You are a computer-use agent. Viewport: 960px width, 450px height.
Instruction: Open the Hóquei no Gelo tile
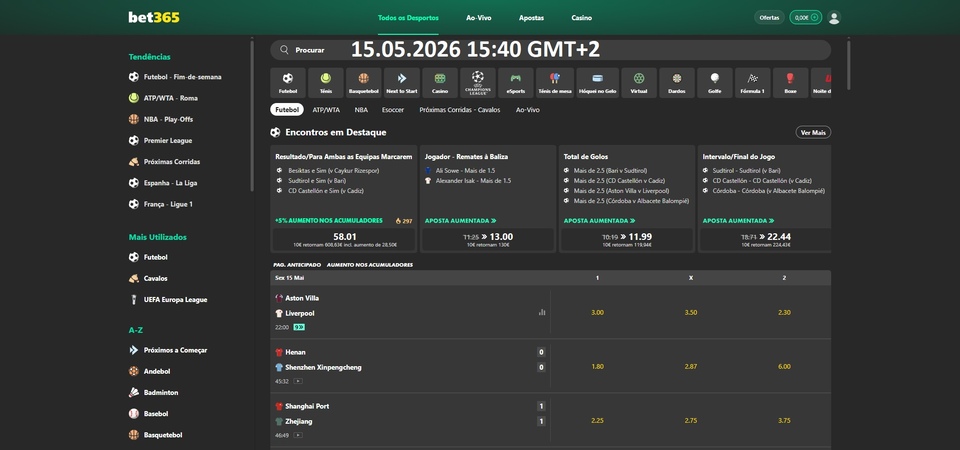598,83
